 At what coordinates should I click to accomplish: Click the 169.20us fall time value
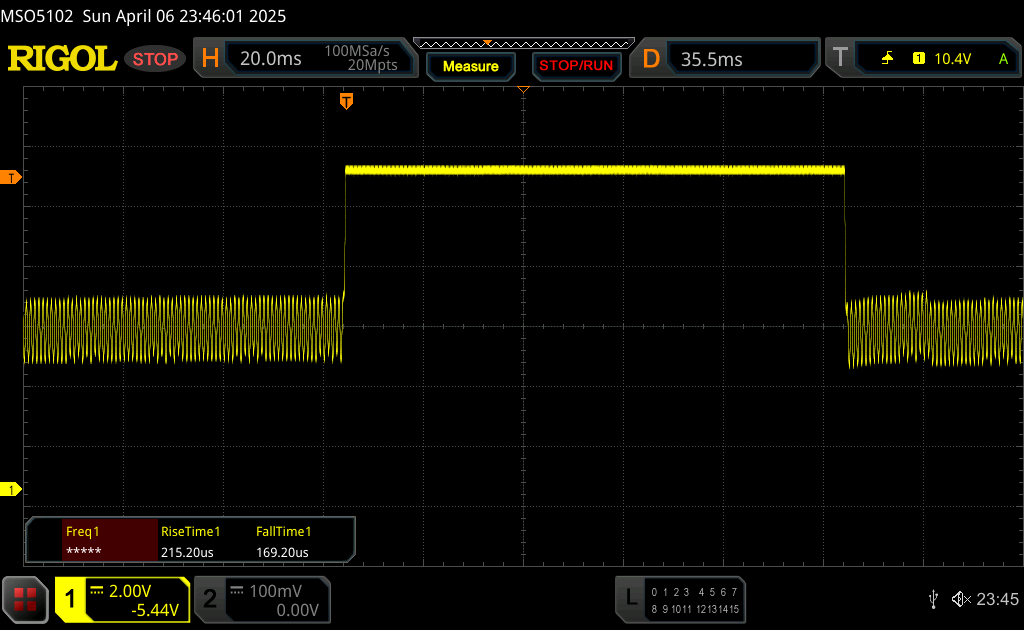tap(282, 552)
